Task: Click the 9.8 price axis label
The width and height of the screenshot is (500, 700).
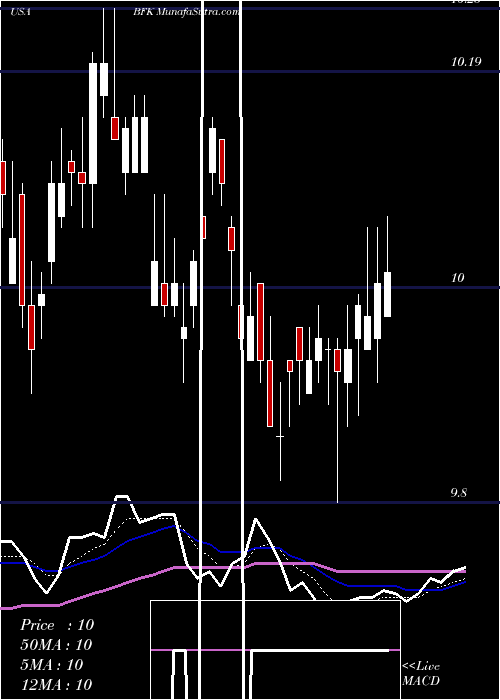Action: tap(459, 493)
